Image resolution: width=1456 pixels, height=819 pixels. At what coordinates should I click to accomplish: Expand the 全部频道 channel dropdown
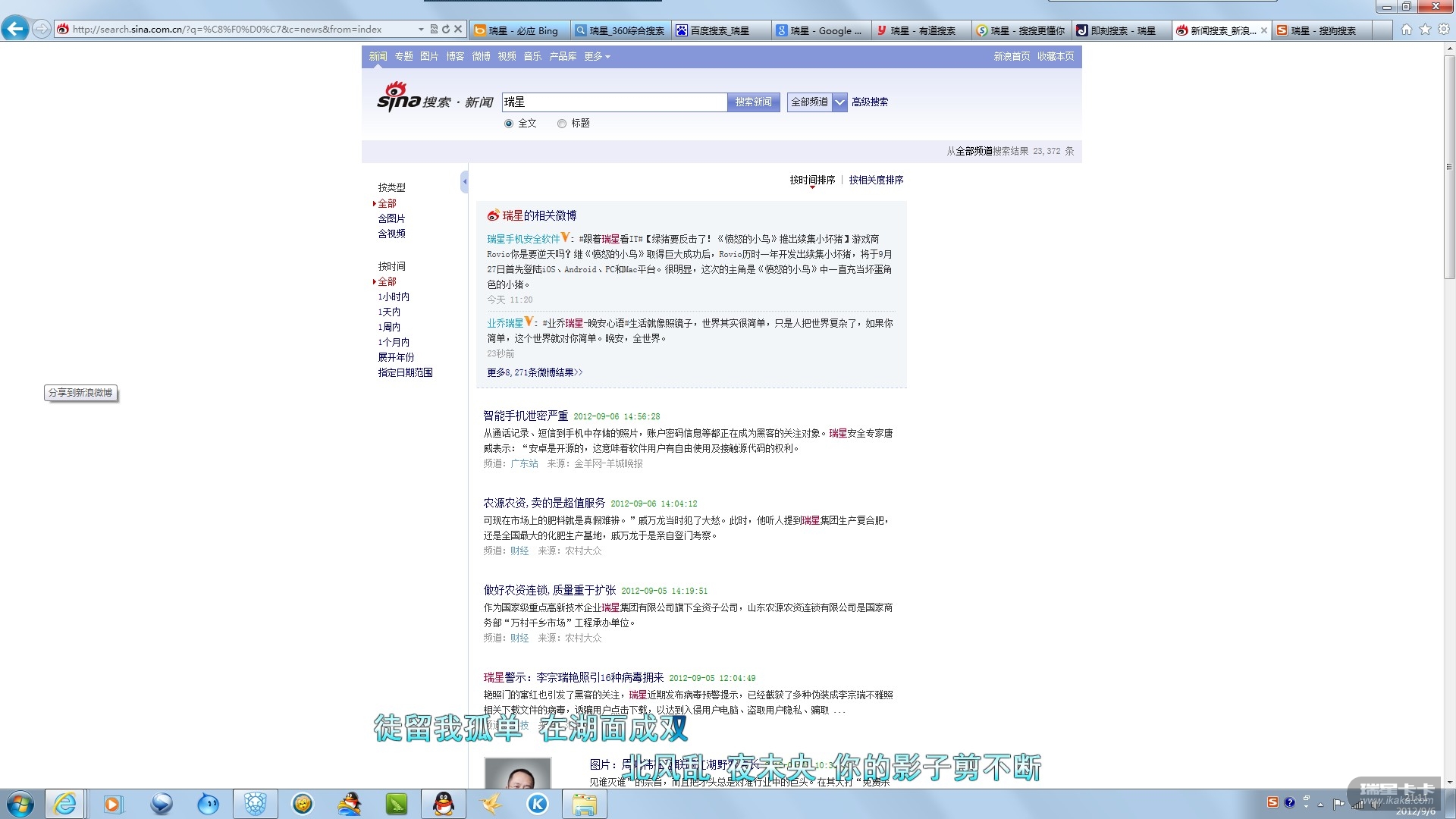coord(839,102)
